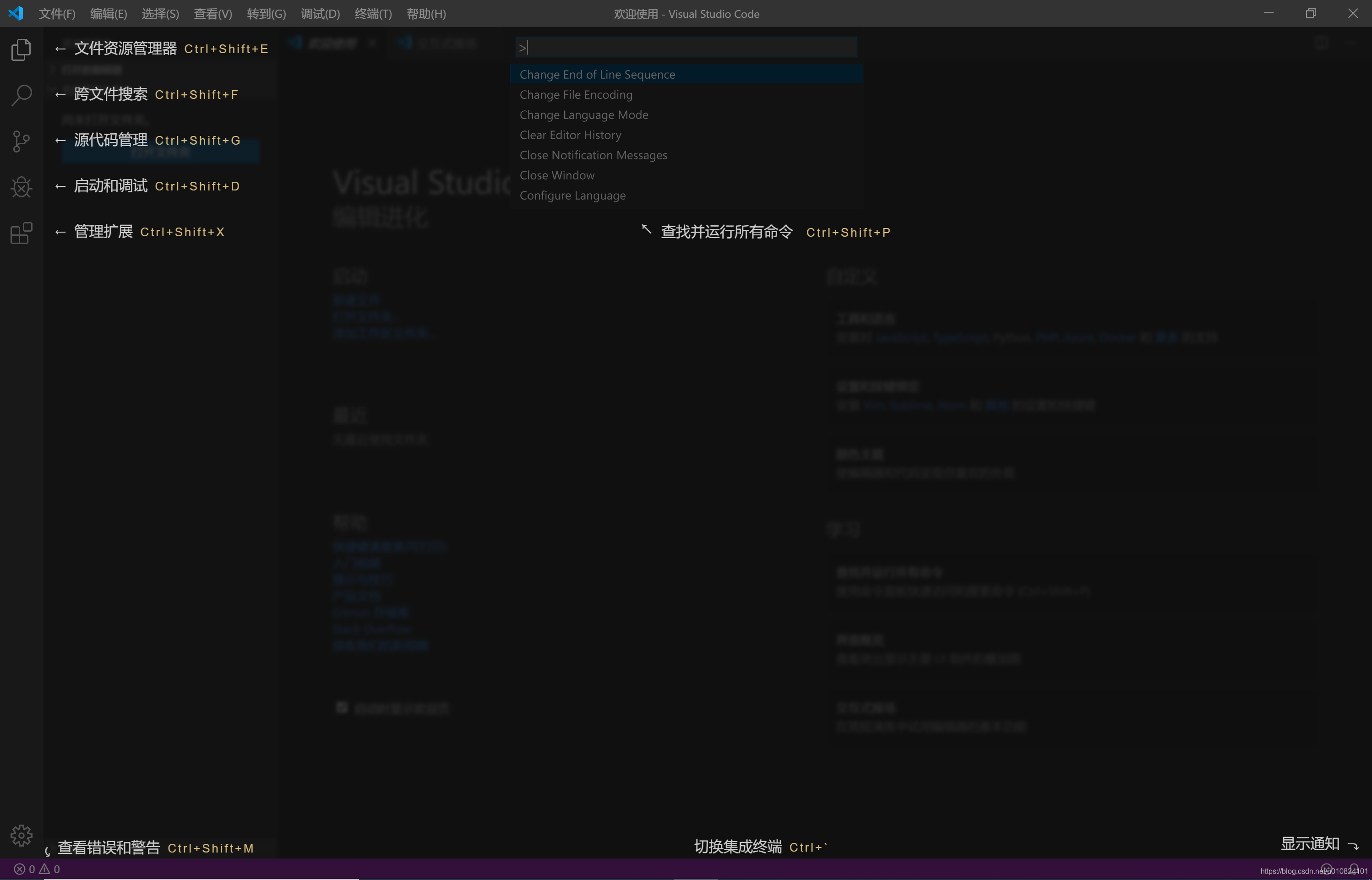Image resolution: width=1372 pixels, height=880 pixels.
Task: Open the Search view in activity bar
Action: [x=21, y=95]
